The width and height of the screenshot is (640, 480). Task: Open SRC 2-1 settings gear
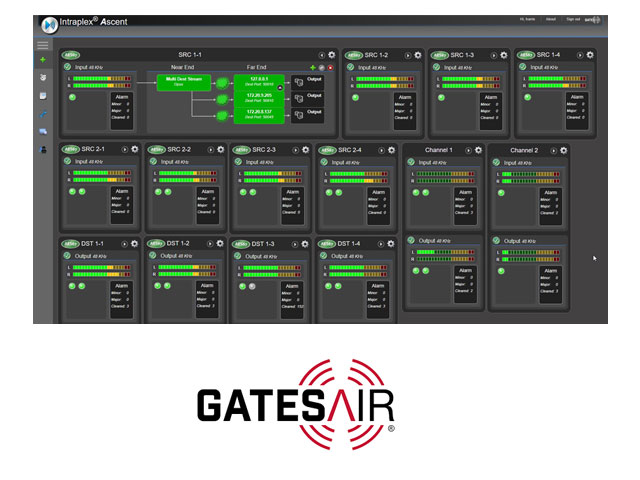pyautogui.click(x=135, y=149)
